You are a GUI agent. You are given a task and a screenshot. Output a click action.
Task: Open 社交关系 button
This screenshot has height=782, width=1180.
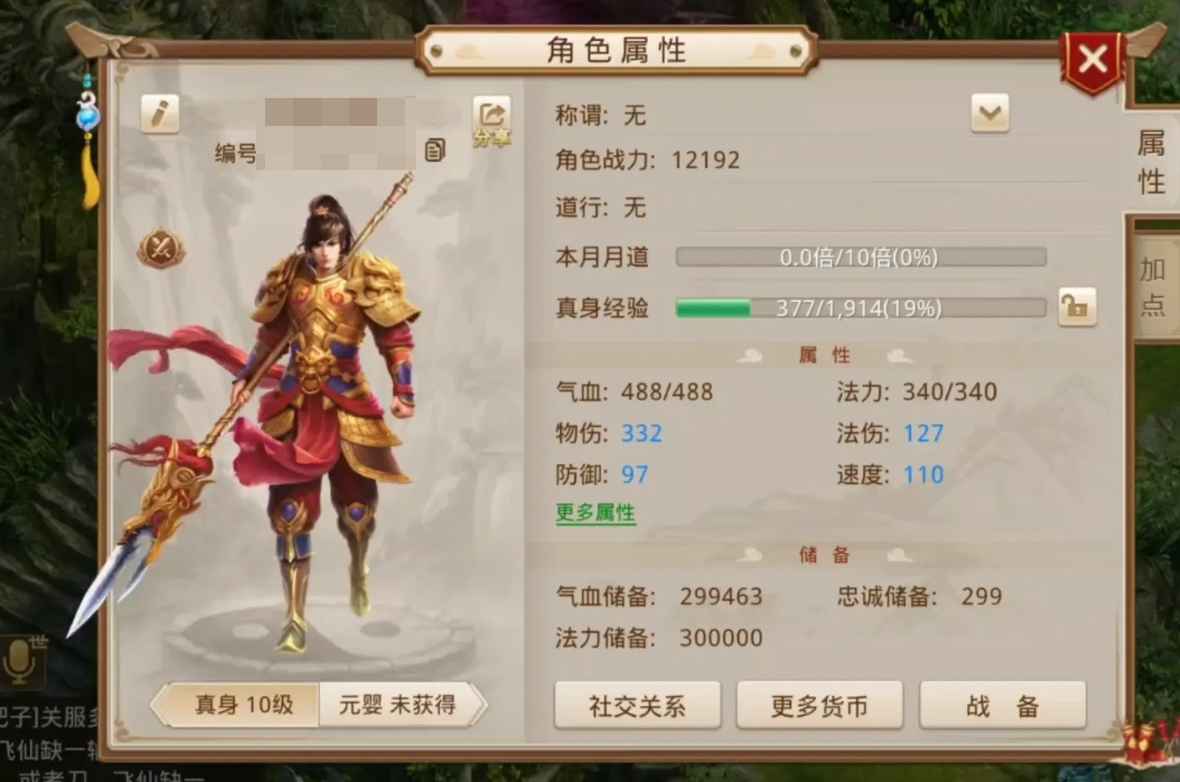637,706
